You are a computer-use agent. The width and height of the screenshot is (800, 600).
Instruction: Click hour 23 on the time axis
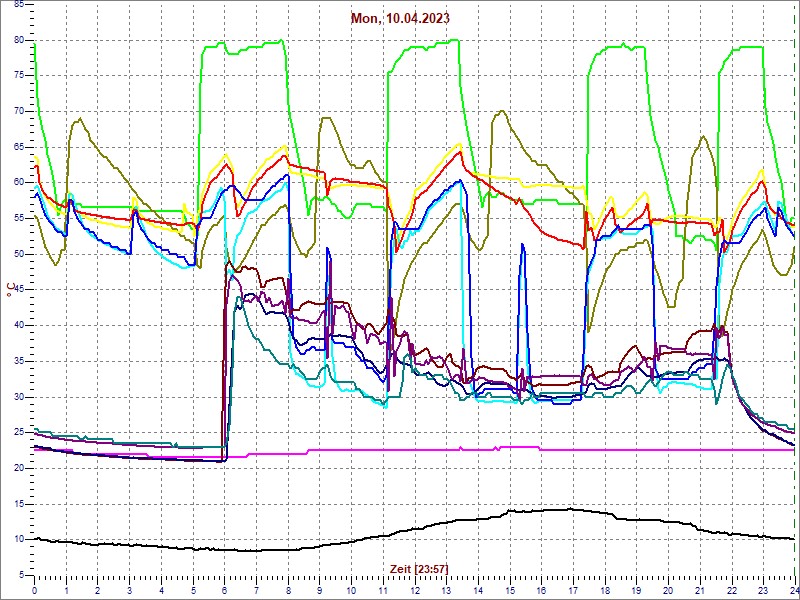763,590
